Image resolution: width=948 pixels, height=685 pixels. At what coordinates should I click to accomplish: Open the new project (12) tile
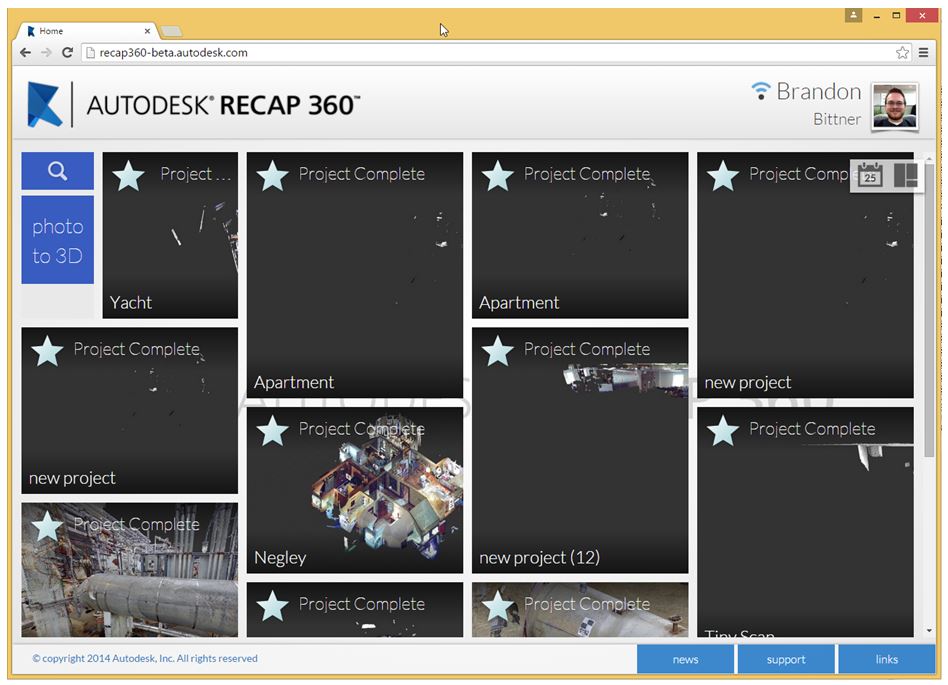tap(580, 450)
